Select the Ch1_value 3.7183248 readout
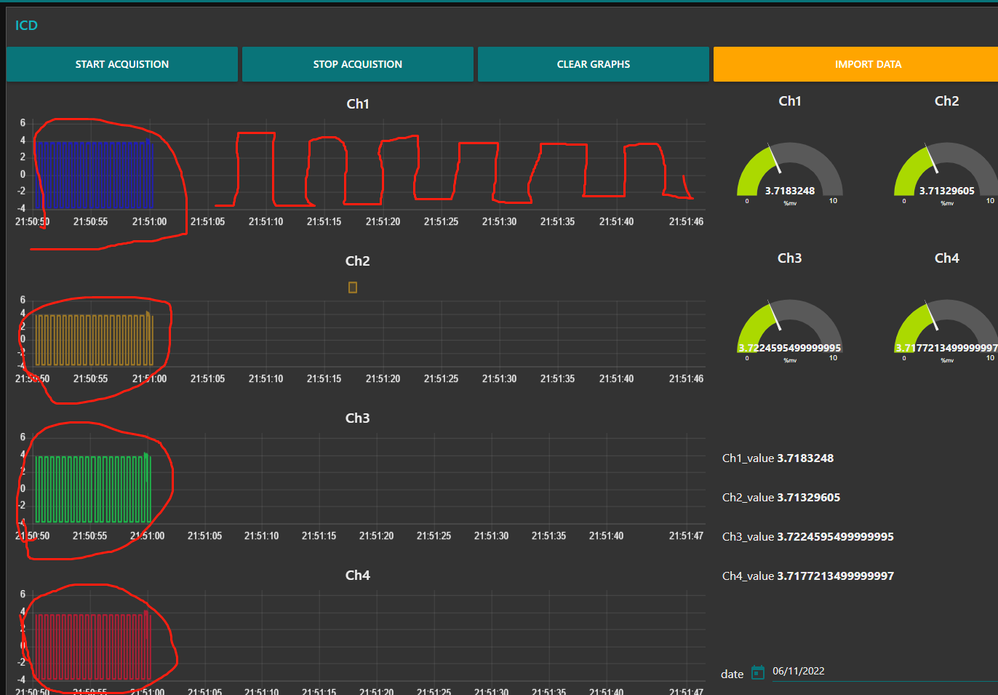Image resolution: width=998 pixels, height=695 pixels. (x=778, y=458)
